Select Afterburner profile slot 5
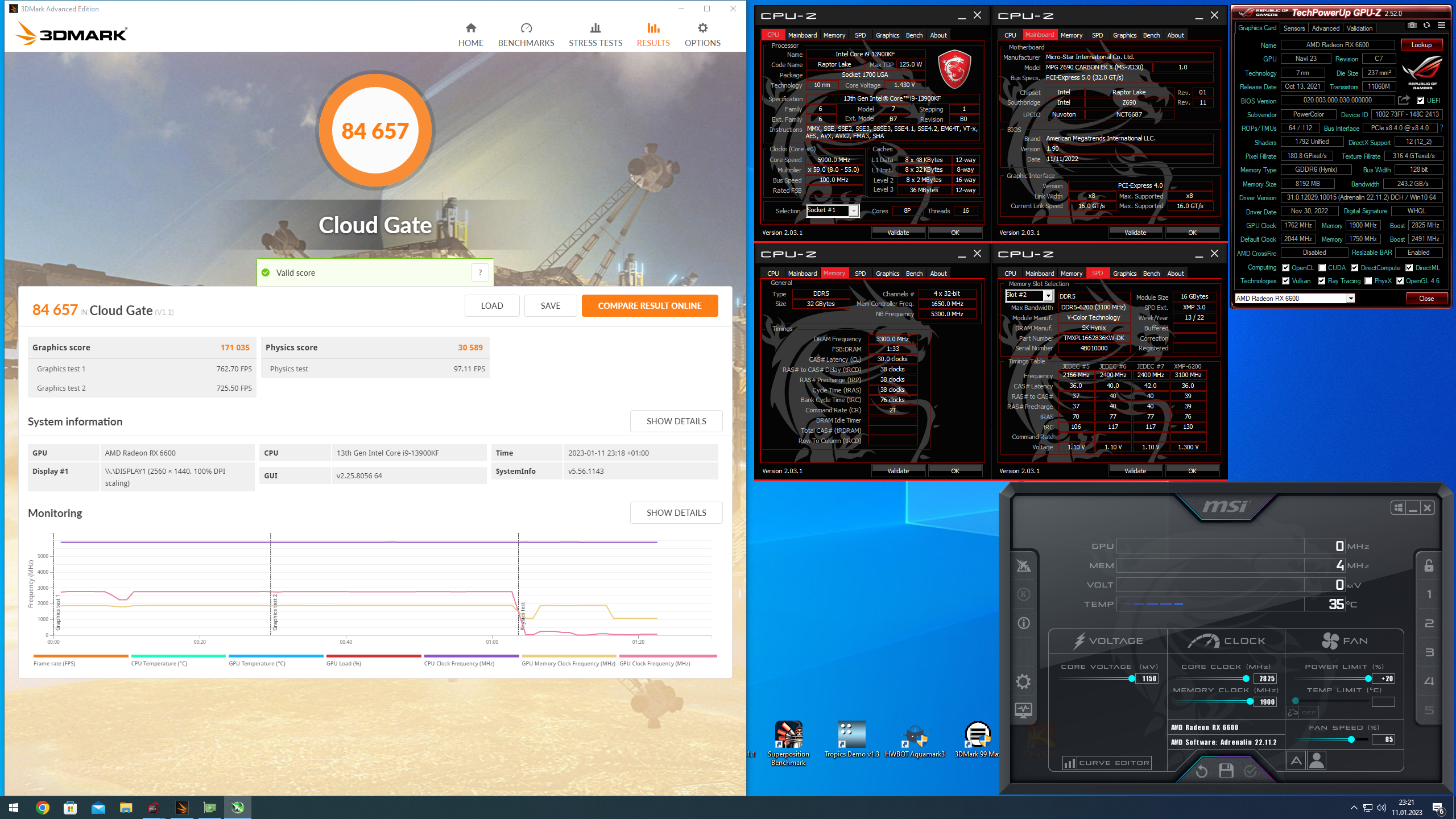1456x819 pixels. (x=1429, y=710)
